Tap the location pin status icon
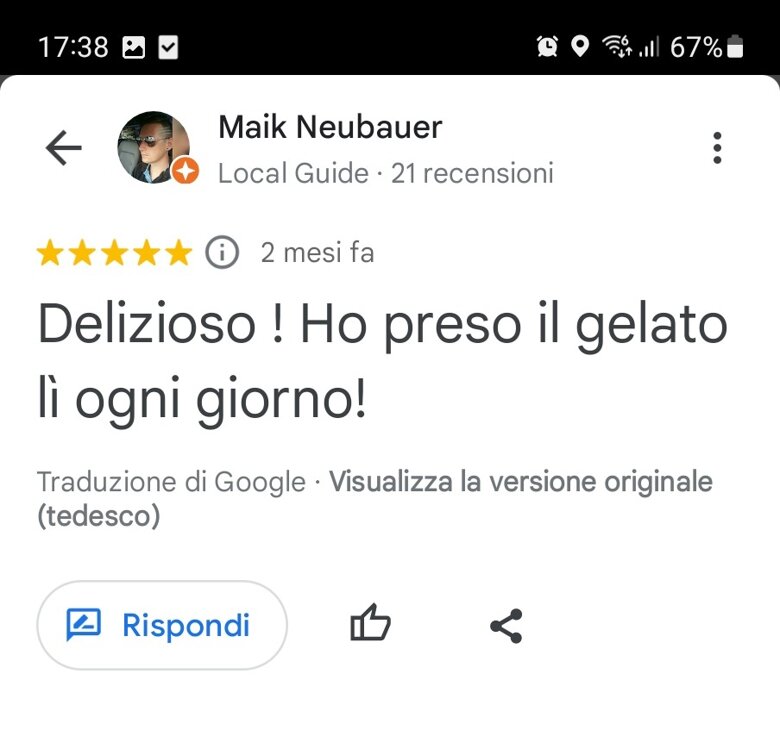 [580, 47]
